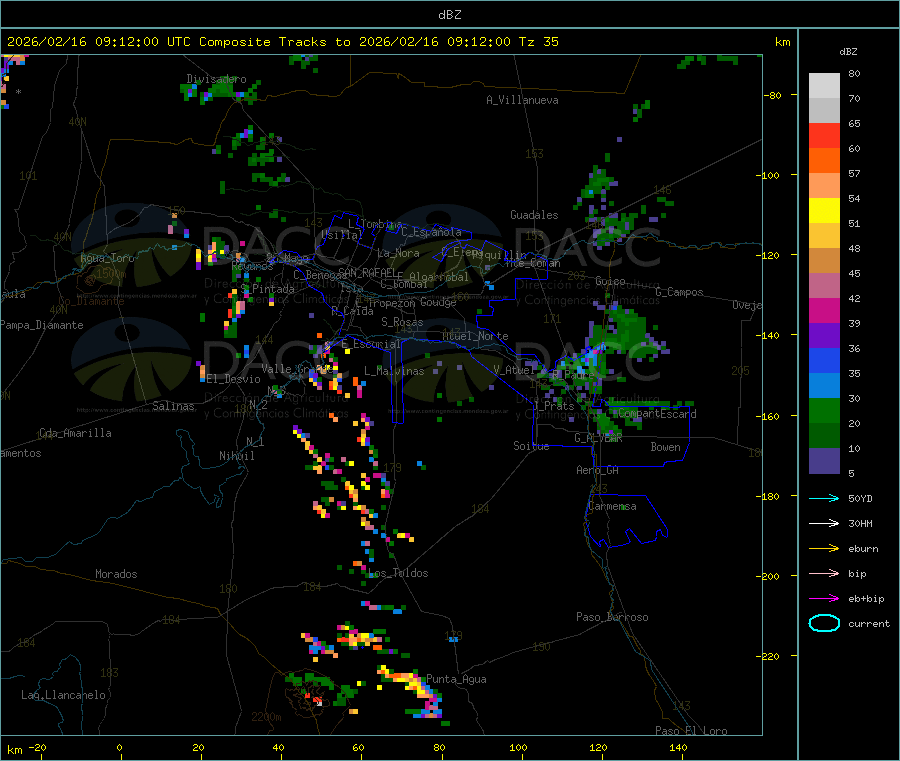Click the 'Tz 35' header text
The width and height of the screenshot is (900, 761).
click(x=539, y=42)
